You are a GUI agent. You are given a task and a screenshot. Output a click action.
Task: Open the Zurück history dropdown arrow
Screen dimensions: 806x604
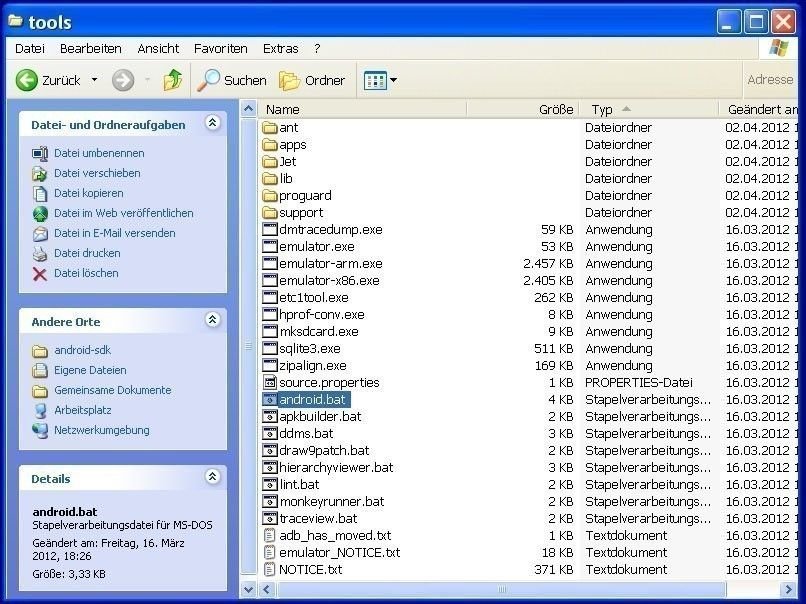pyautogui.click(x=95, y=80)
